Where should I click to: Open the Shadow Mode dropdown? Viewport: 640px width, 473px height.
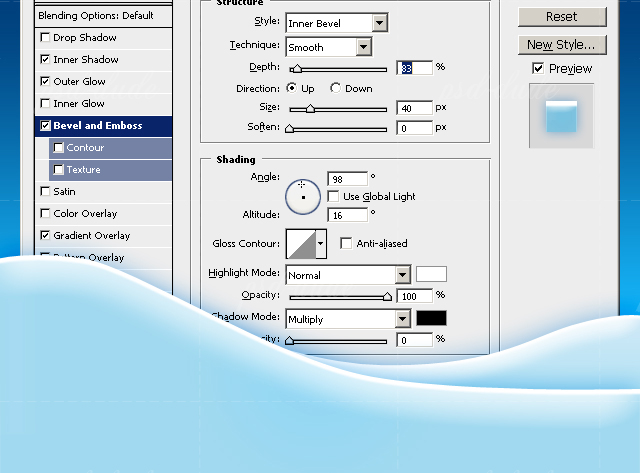click(x=348, y=319)
